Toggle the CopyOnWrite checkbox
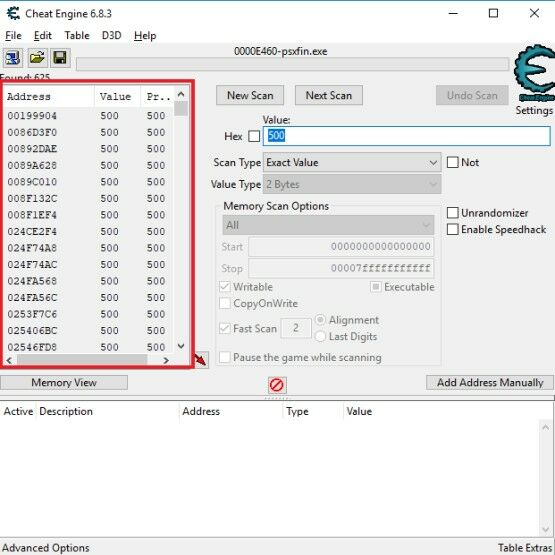The image size is (555, 555). click(x=225, y=303)
